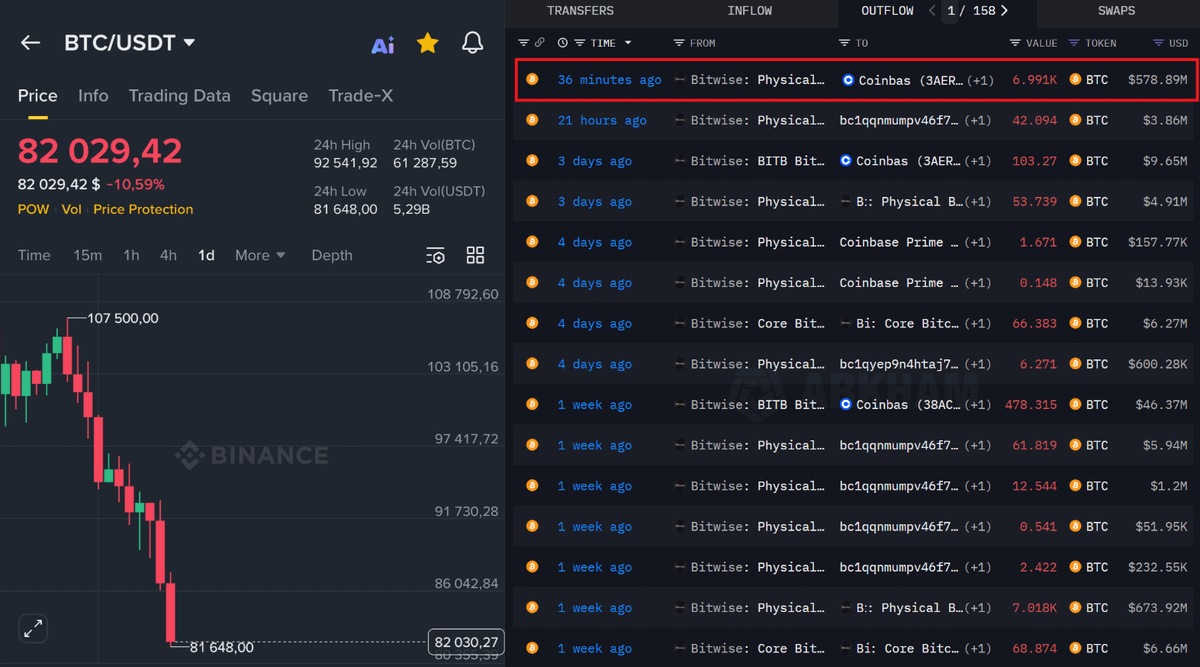Go to previous page arrow before 1 / 158
This screenshot has width=1200, height=667.
pyautogui.click(x=932, y=11)
